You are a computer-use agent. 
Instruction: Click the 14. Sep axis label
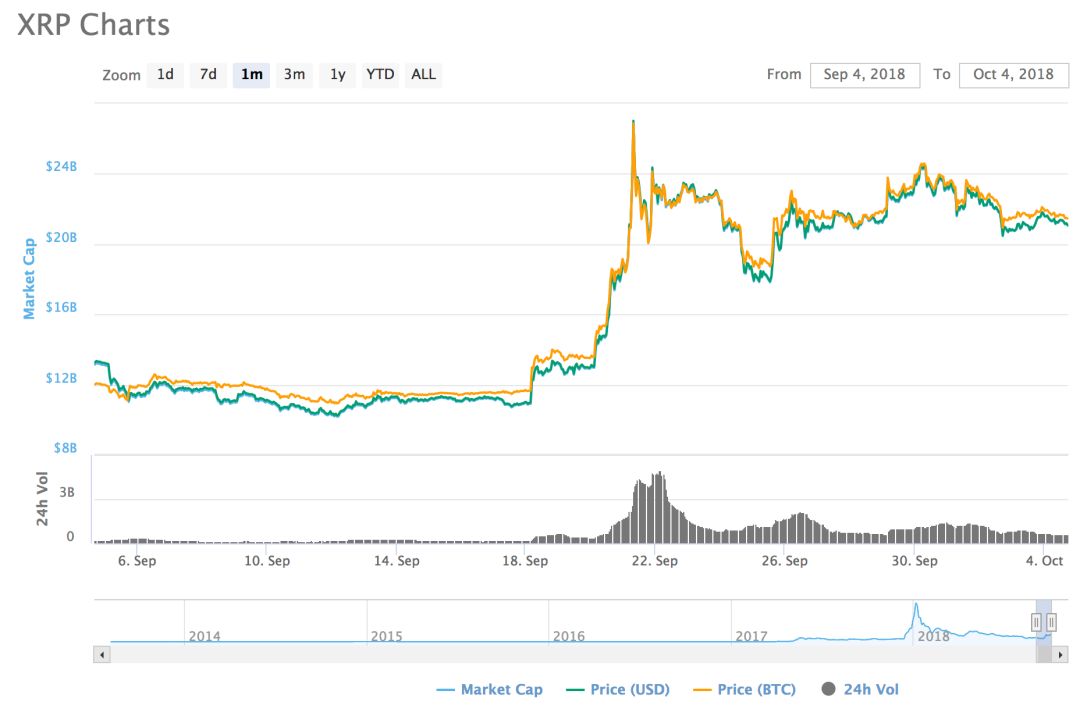click(396, 561)
